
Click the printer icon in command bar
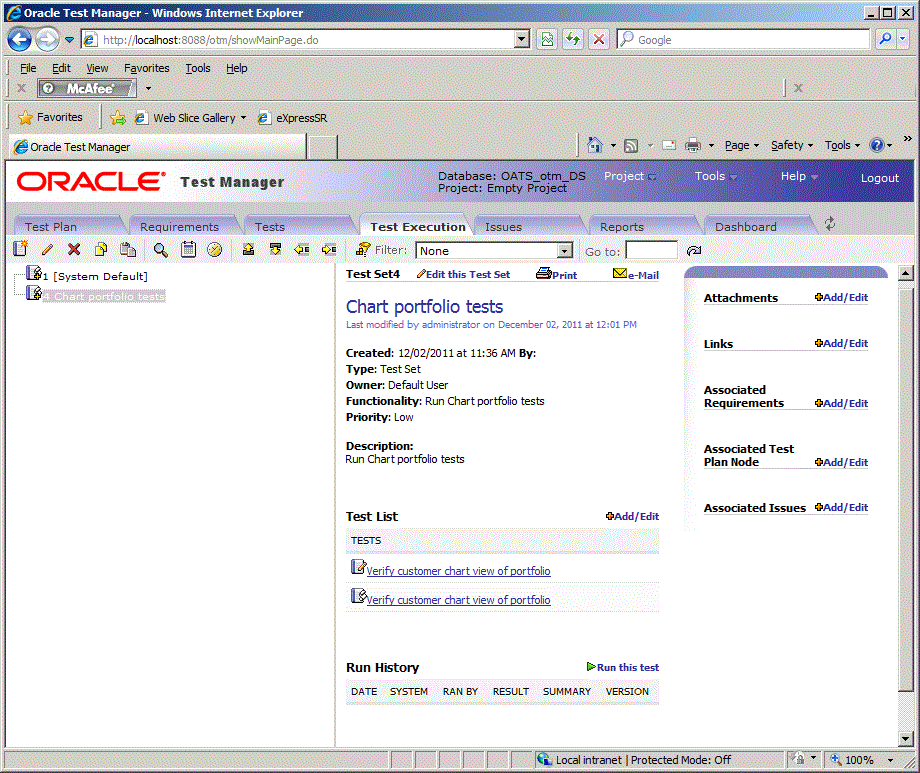pos(693,145)
